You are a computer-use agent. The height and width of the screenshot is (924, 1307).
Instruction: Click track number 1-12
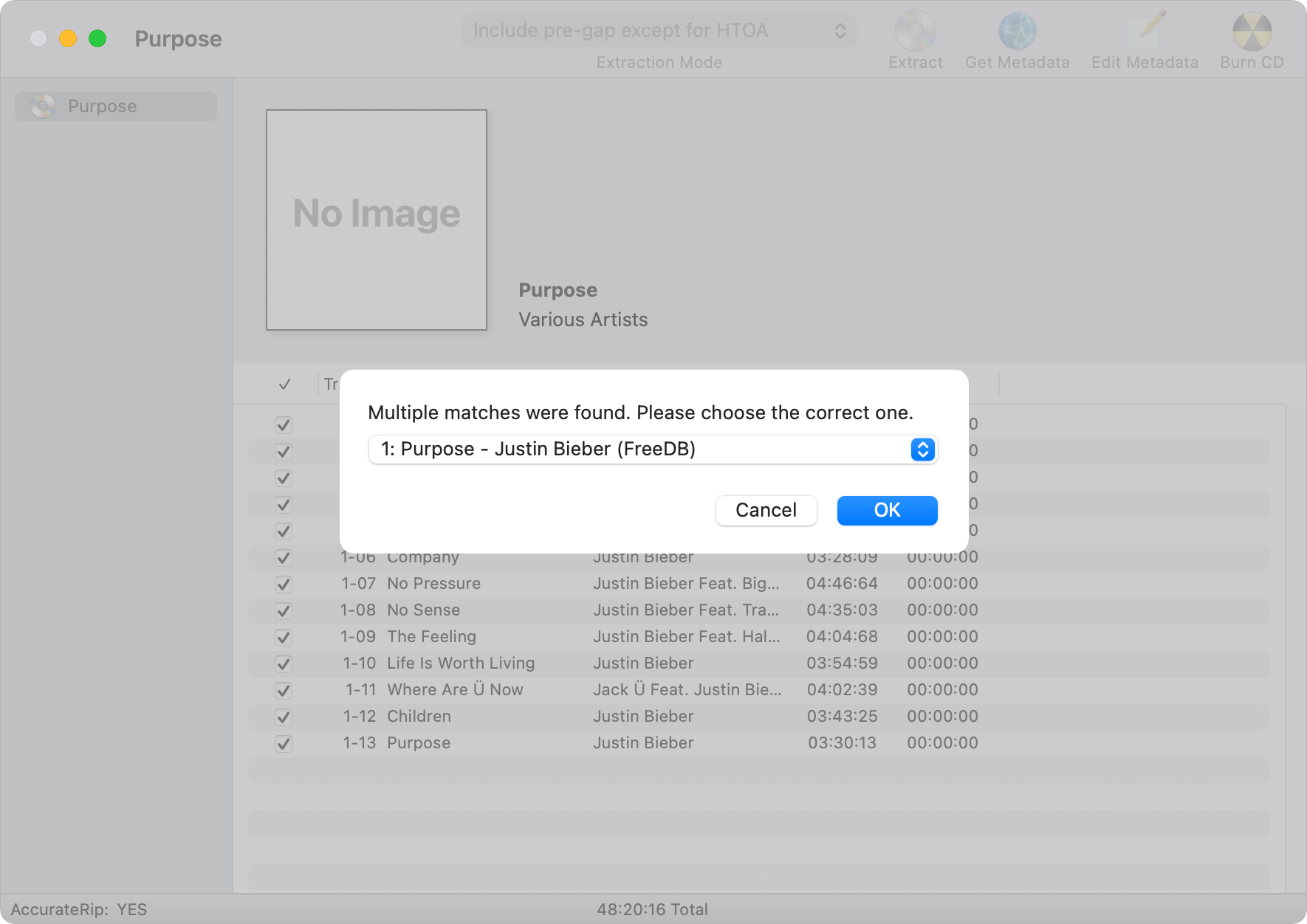coord(360,717)
